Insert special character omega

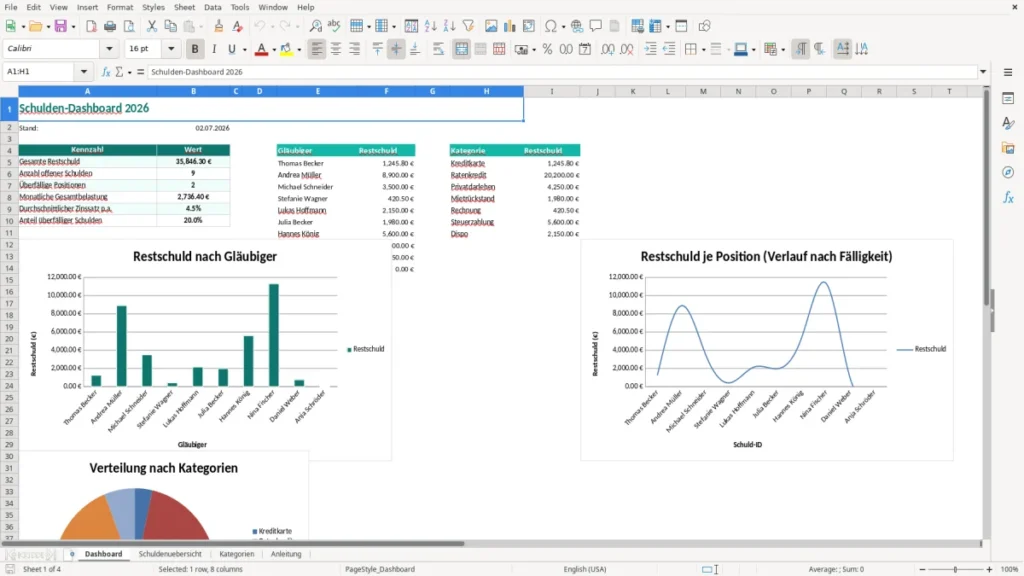pyautogui.click(x=551, y=26)
